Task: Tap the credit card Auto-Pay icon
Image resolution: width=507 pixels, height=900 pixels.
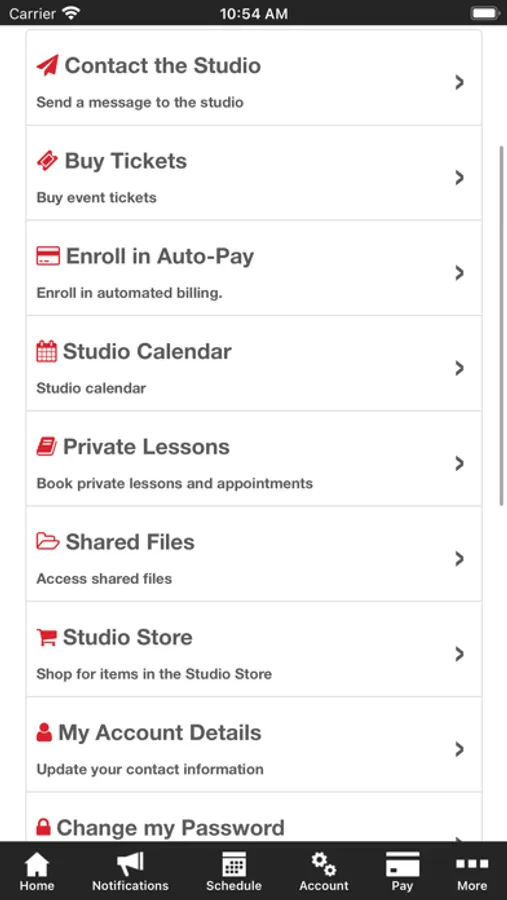Action: click(x=48, y=256)
